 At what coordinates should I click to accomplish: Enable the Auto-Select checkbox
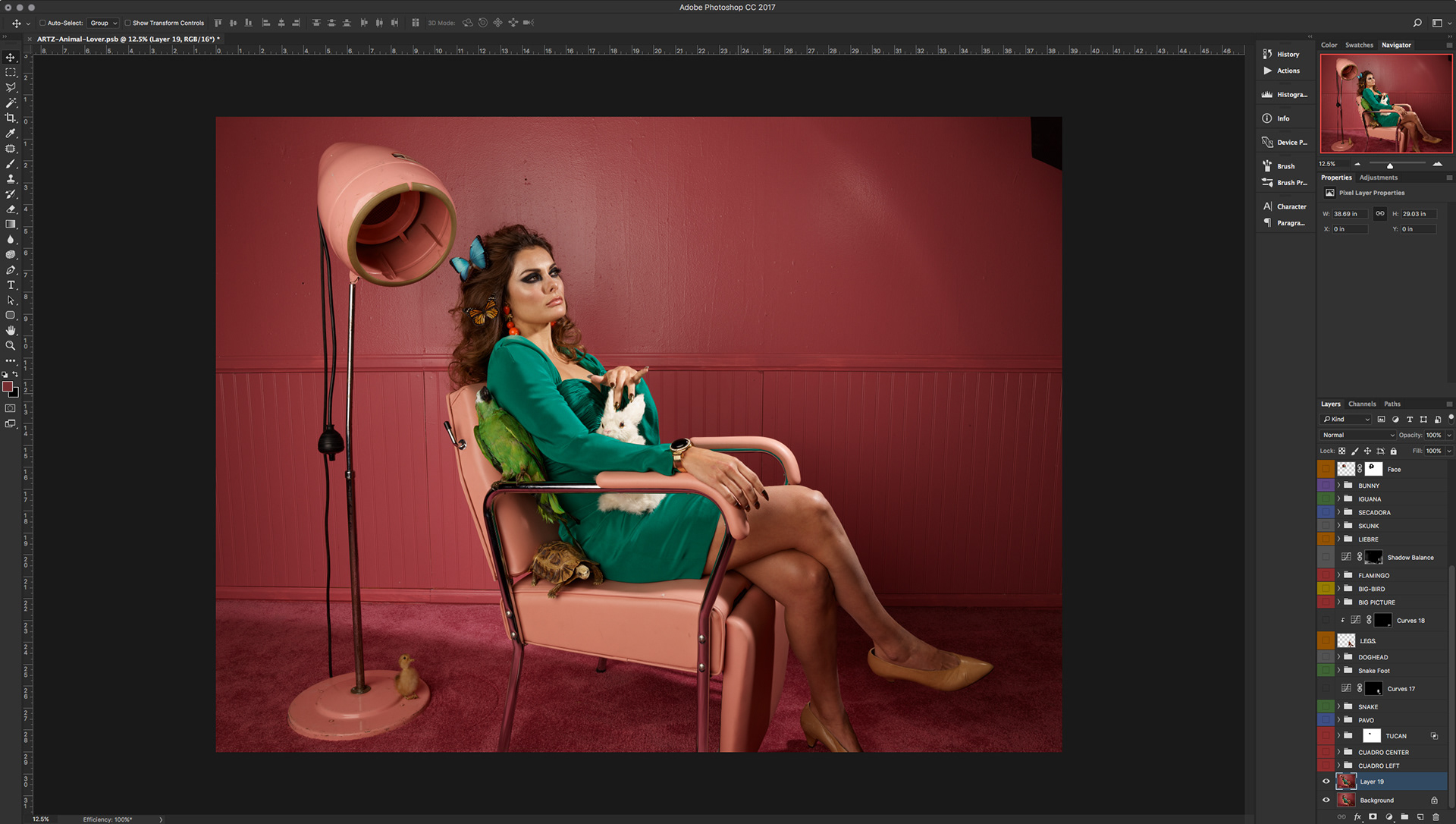click(x=42, y=23)
